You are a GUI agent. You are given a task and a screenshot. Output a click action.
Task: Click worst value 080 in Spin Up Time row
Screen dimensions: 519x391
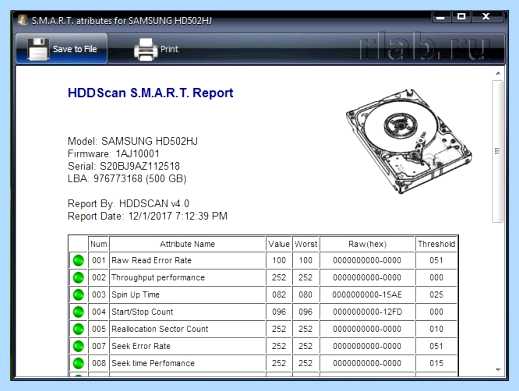click(x=305, y=295)
